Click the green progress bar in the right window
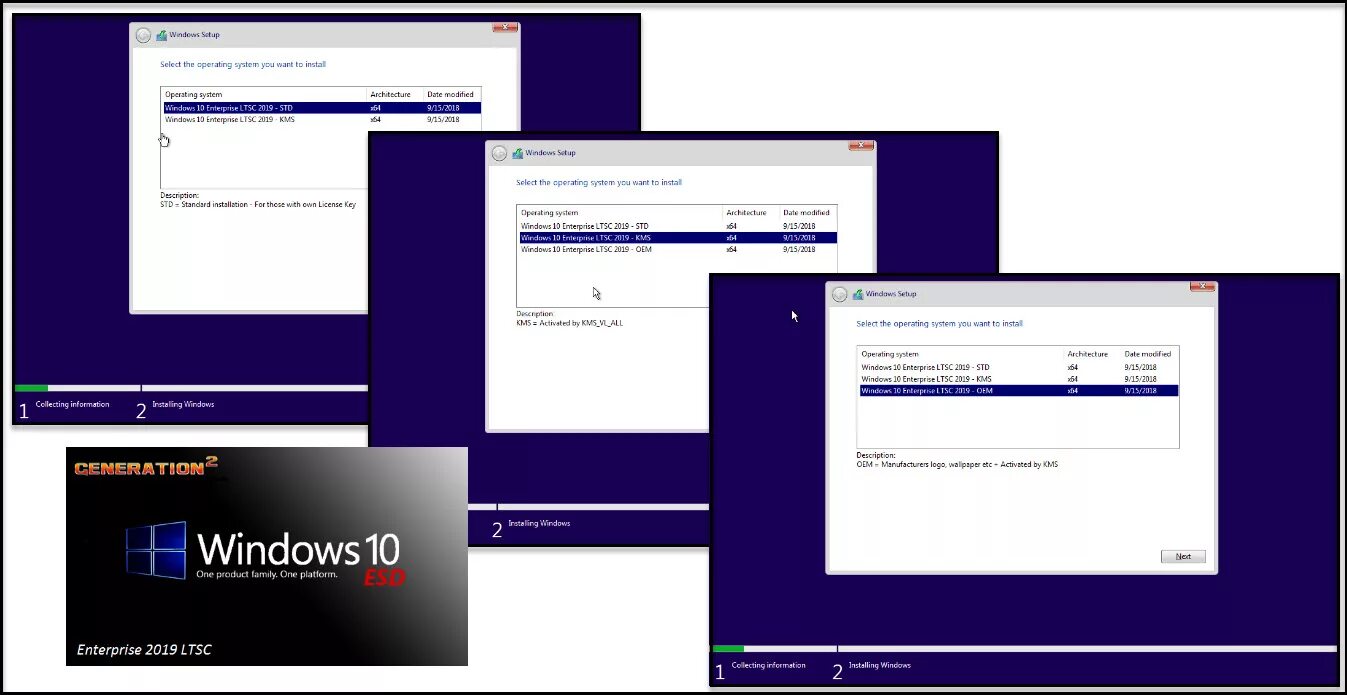Screen dimensions: 1347x695 click(x=728, y=649)
